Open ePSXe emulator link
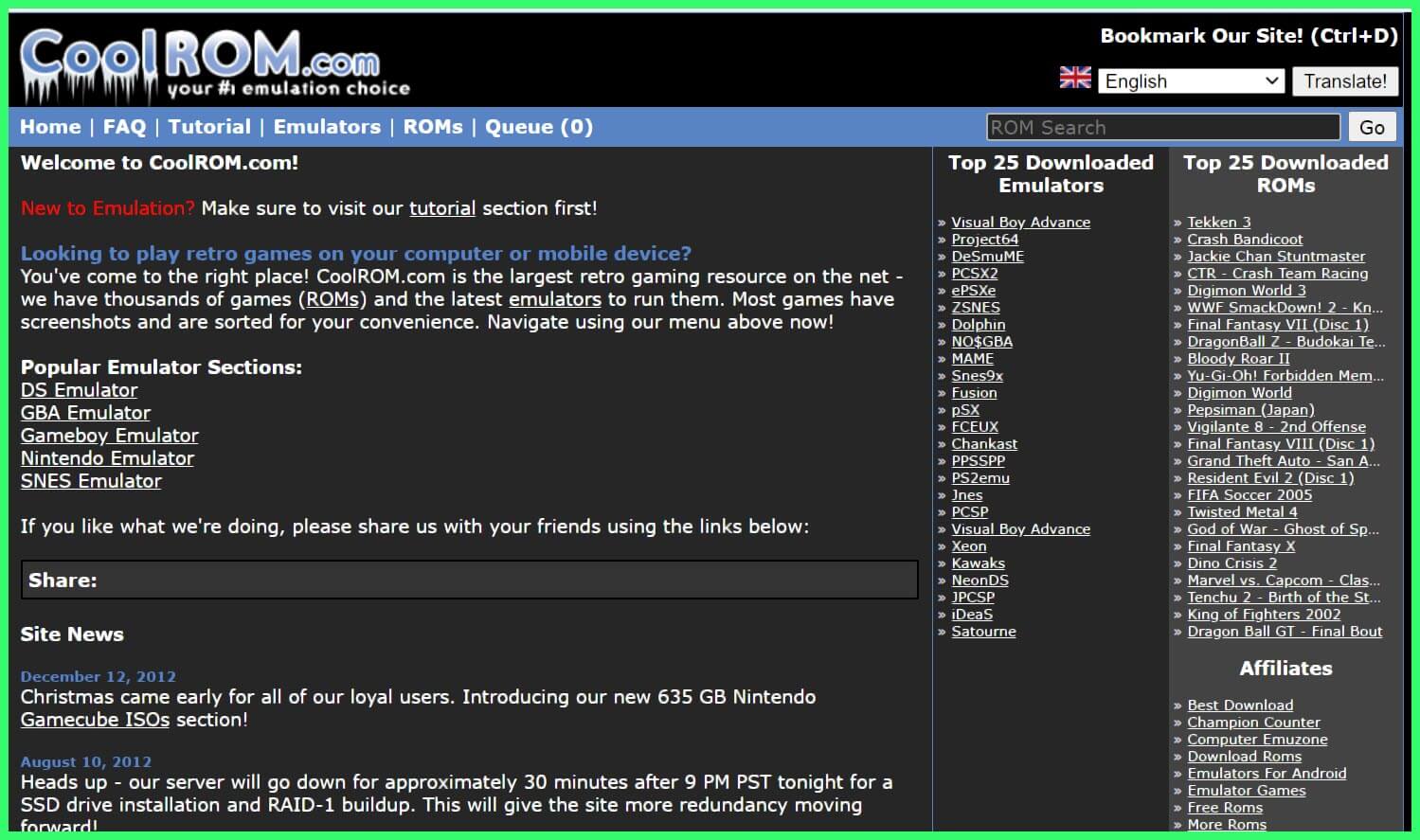1420x840 pixels. pyautogui.click(x=974, y=291)
